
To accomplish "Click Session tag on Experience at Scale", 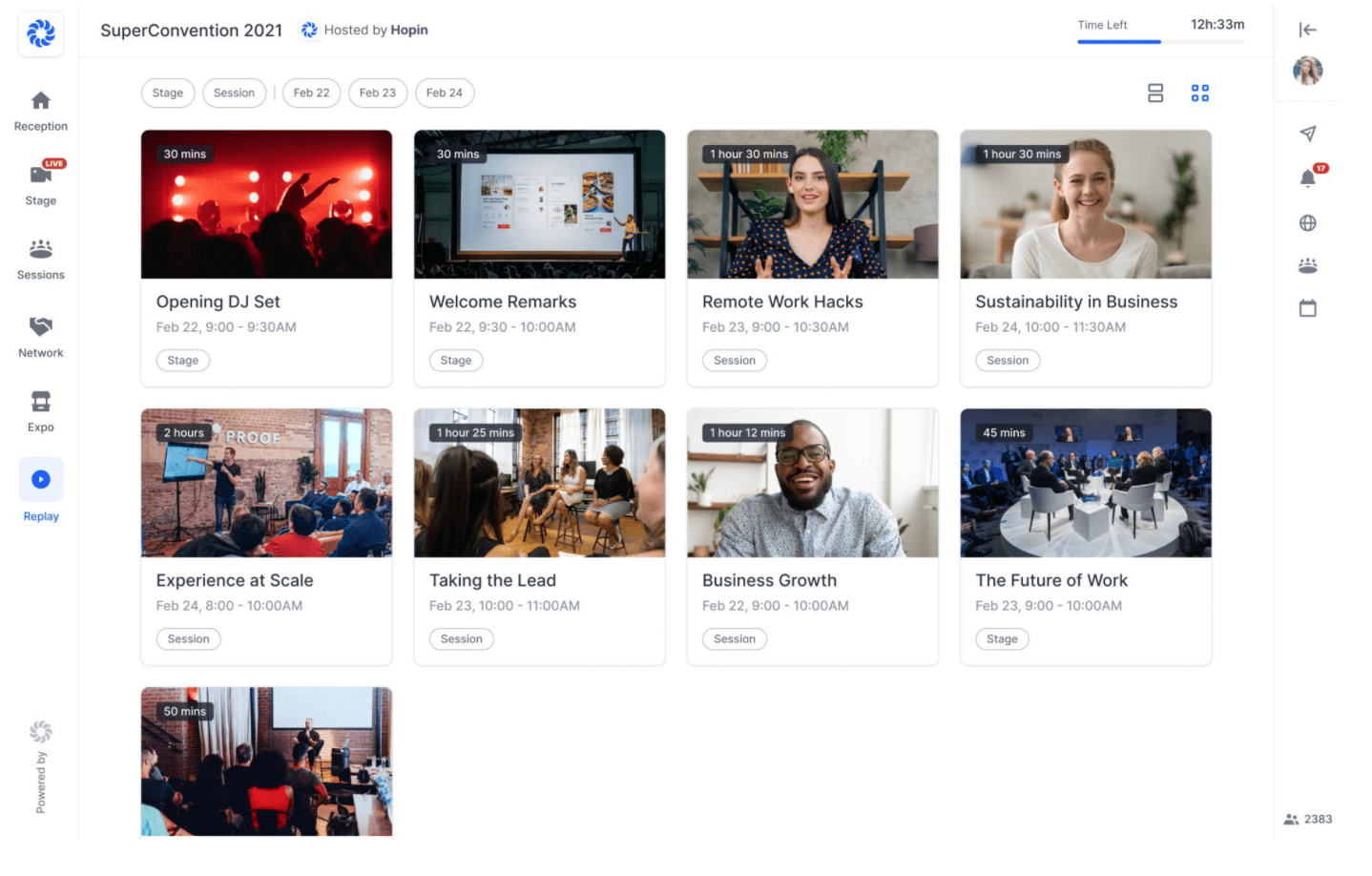I will 189,639.
